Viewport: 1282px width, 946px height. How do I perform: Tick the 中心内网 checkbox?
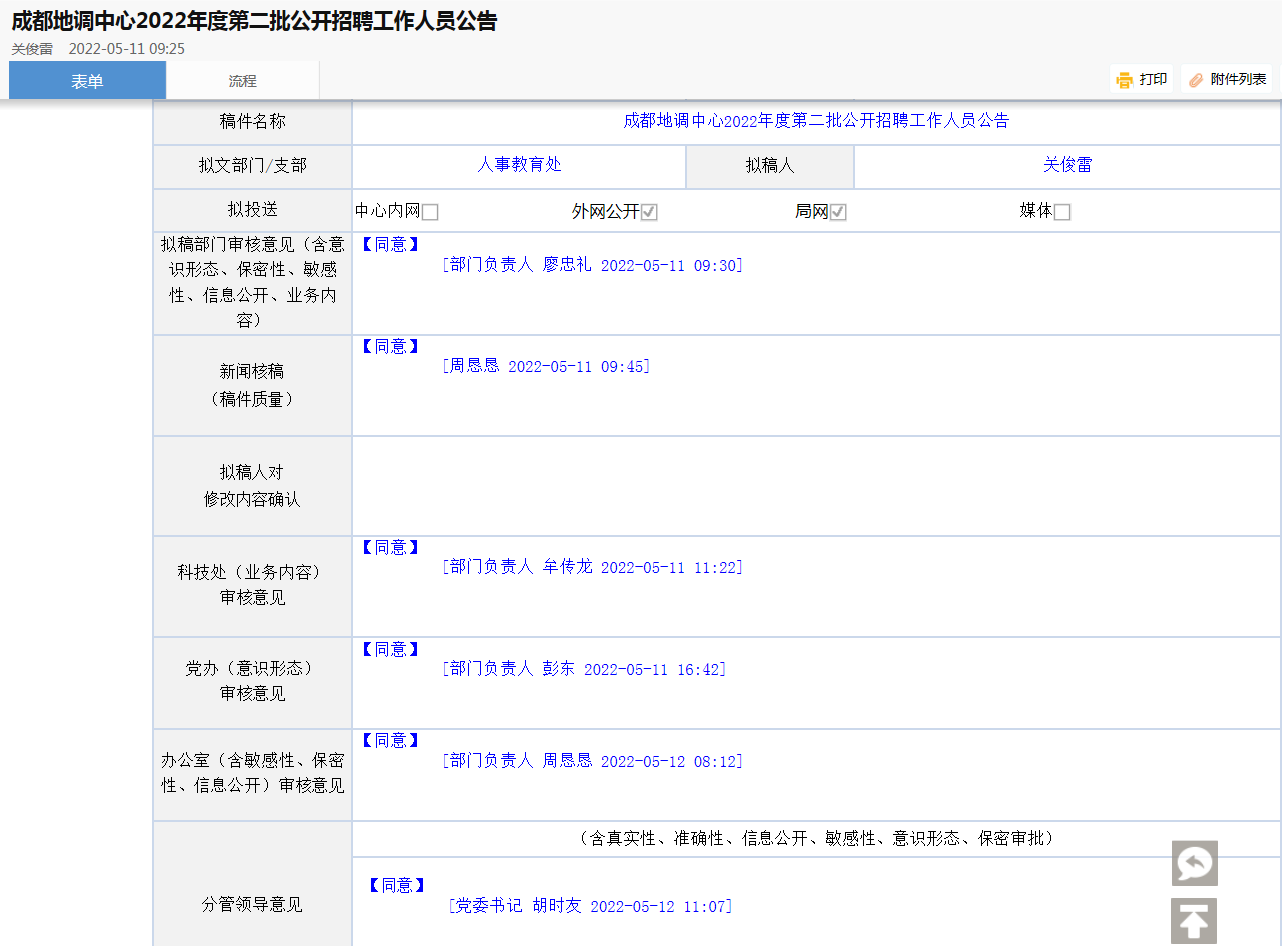pyautogui.click(x=430, y=212)
